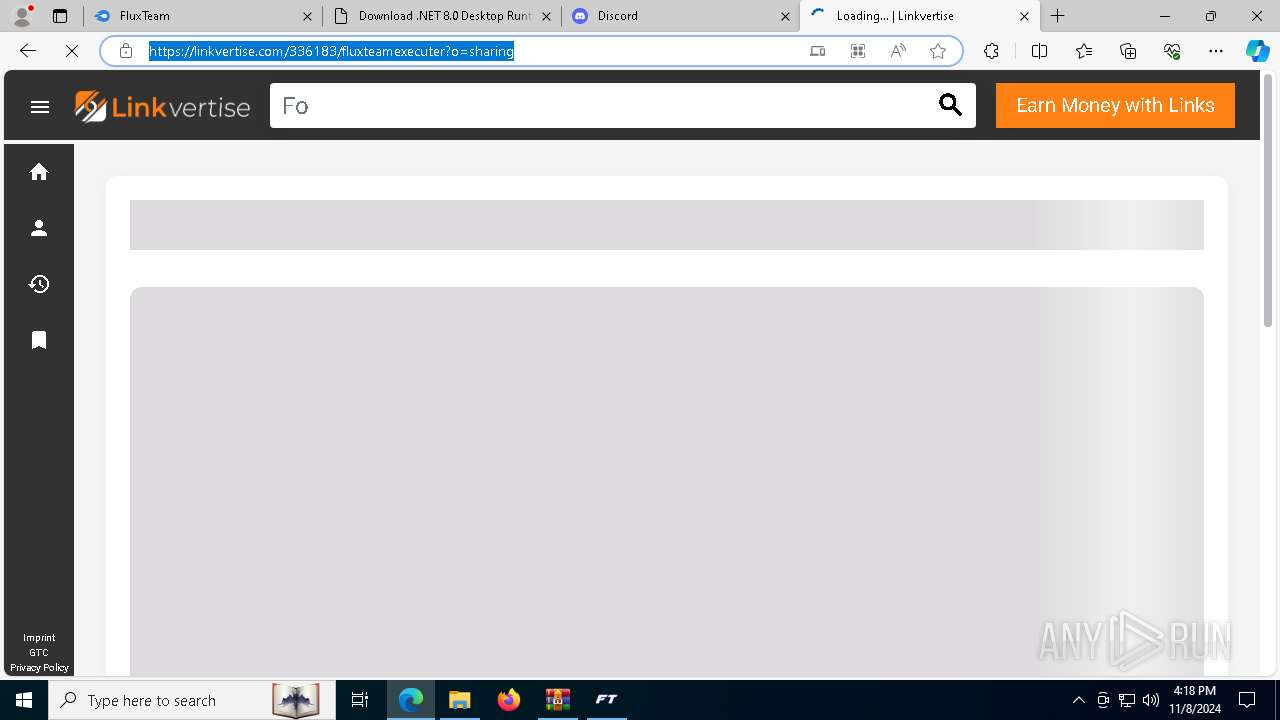
Task: Open network status tray icon
Action: tap(1127, 700)
